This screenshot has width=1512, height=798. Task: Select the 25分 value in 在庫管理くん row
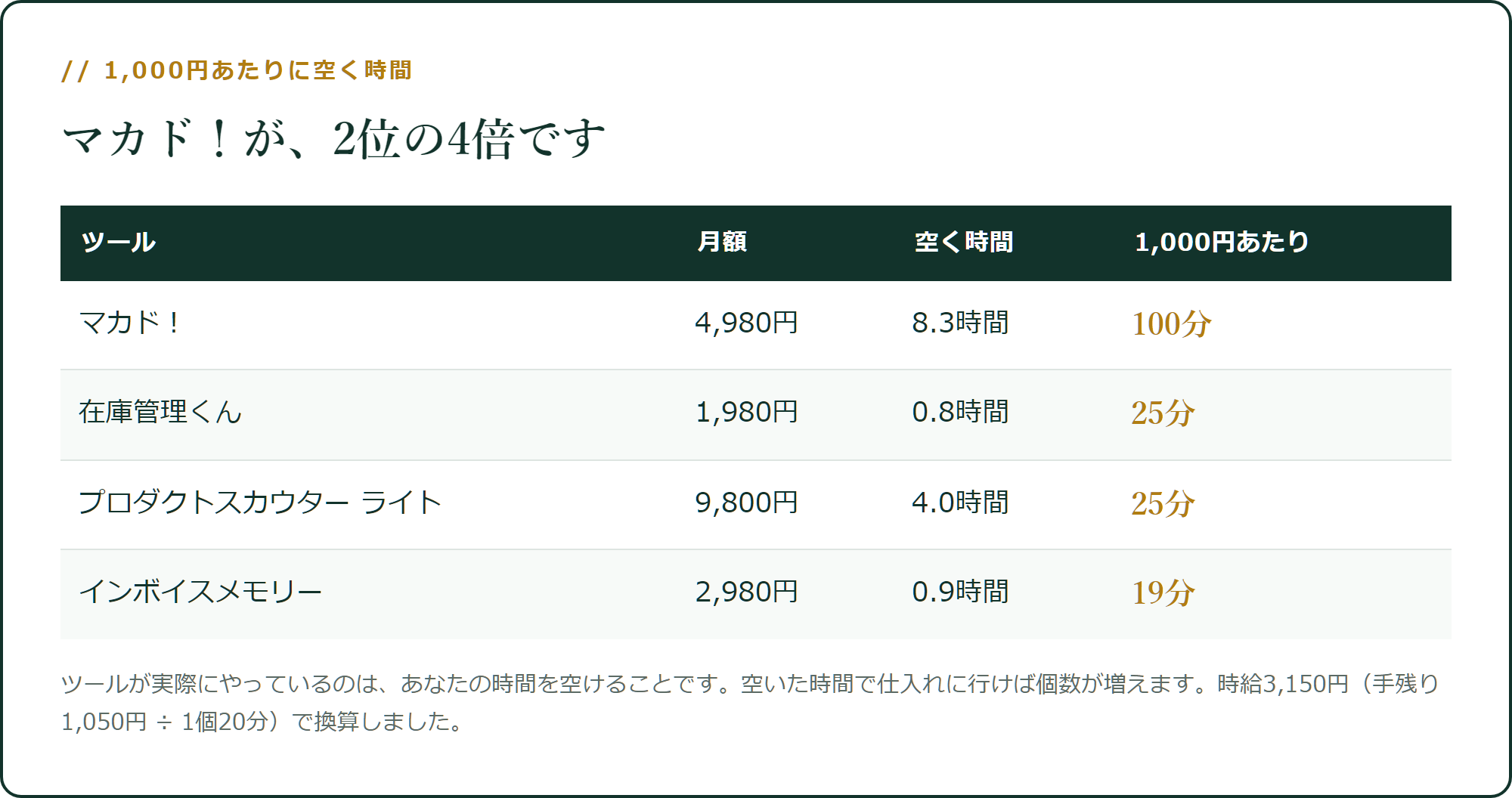(x=1163, y=413)
